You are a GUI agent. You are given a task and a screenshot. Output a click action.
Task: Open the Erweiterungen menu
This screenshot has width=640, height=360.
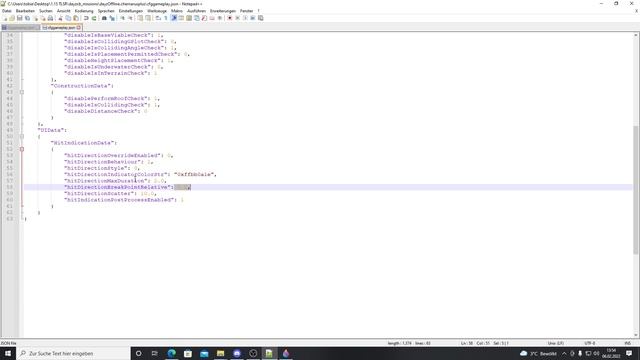pyautogui.click(x=223, y=11)
